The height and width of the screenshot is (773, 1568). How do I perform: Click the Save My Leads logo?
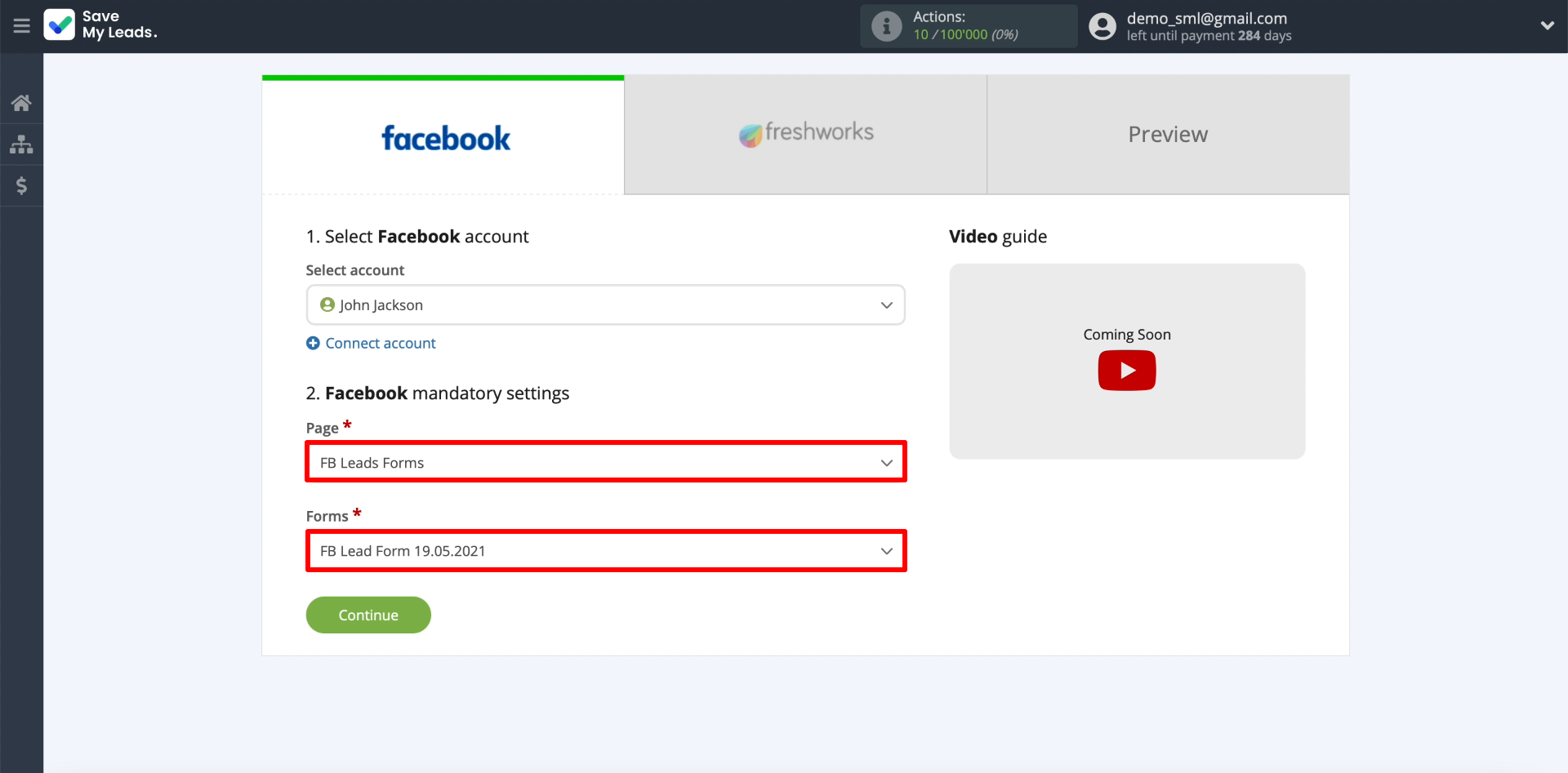[x=60, y=25]
